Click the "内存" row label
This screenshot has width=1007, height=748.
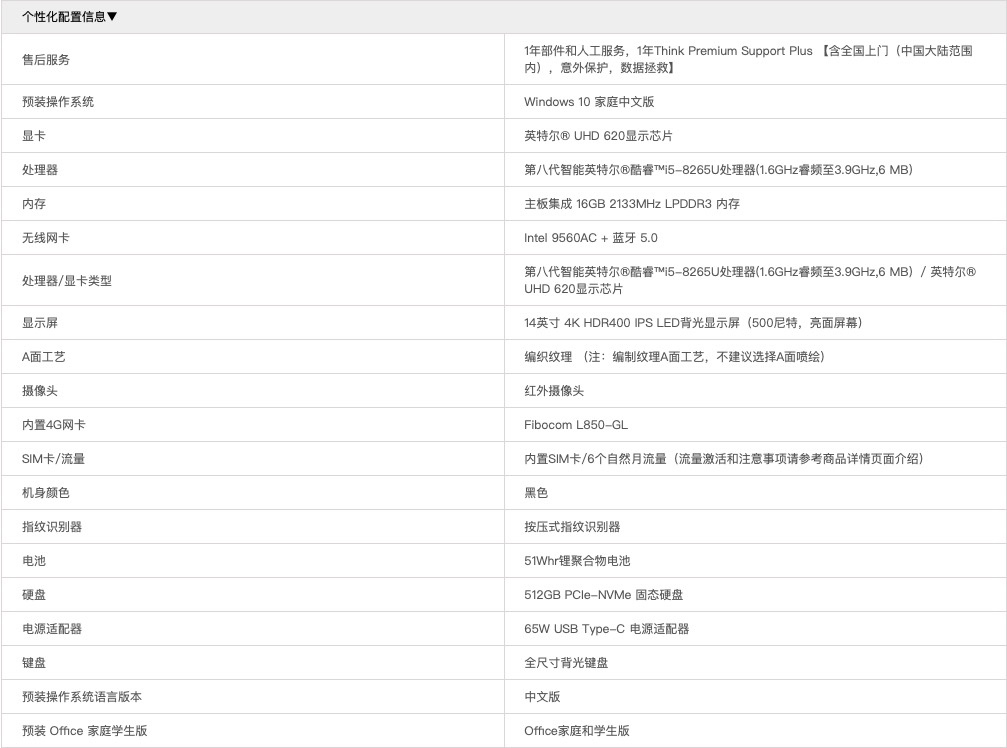pyautogui.click(x=33, y=204)
